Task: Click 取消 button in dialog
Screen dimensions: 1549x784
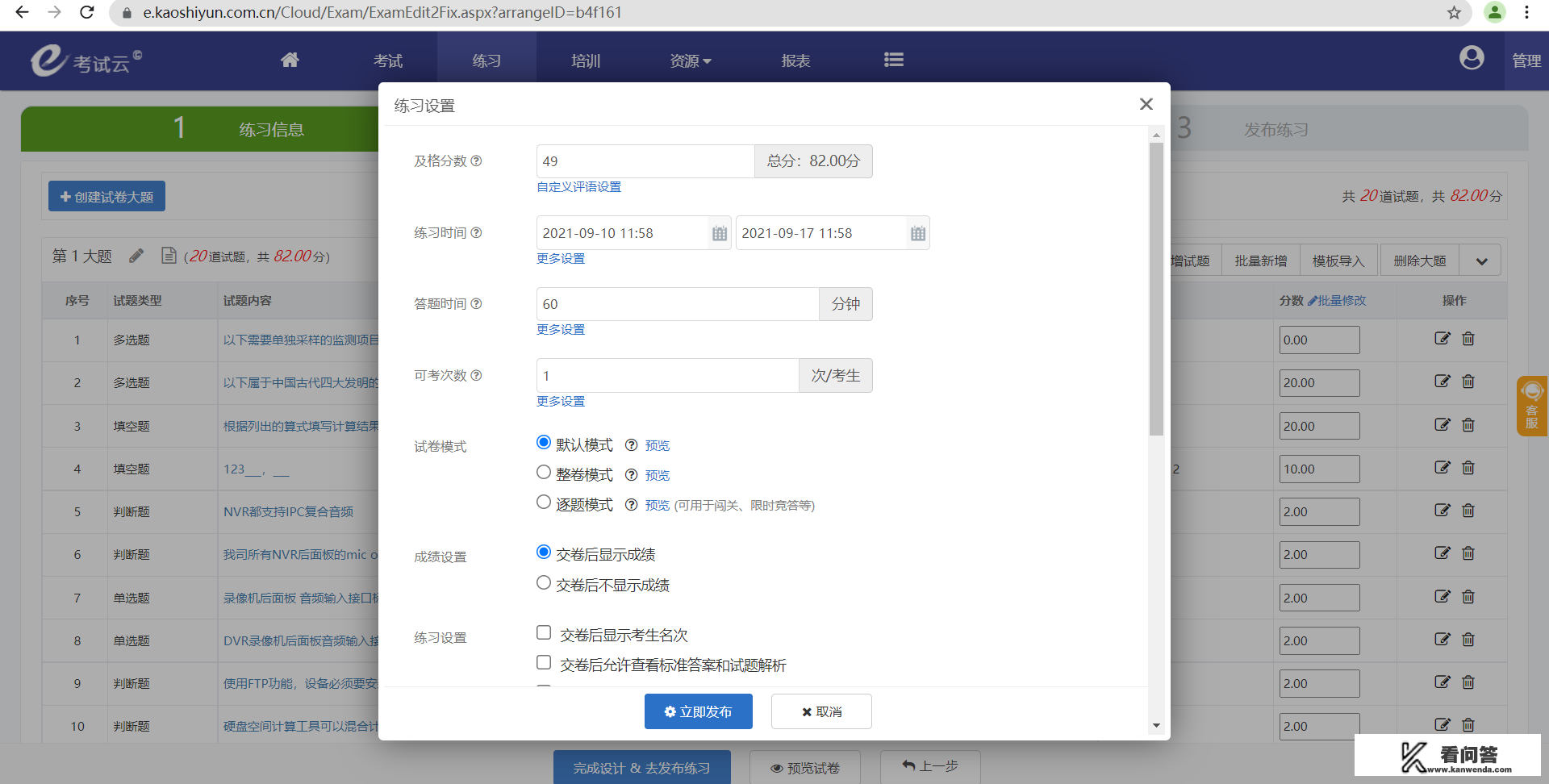Action: (821, 711)
